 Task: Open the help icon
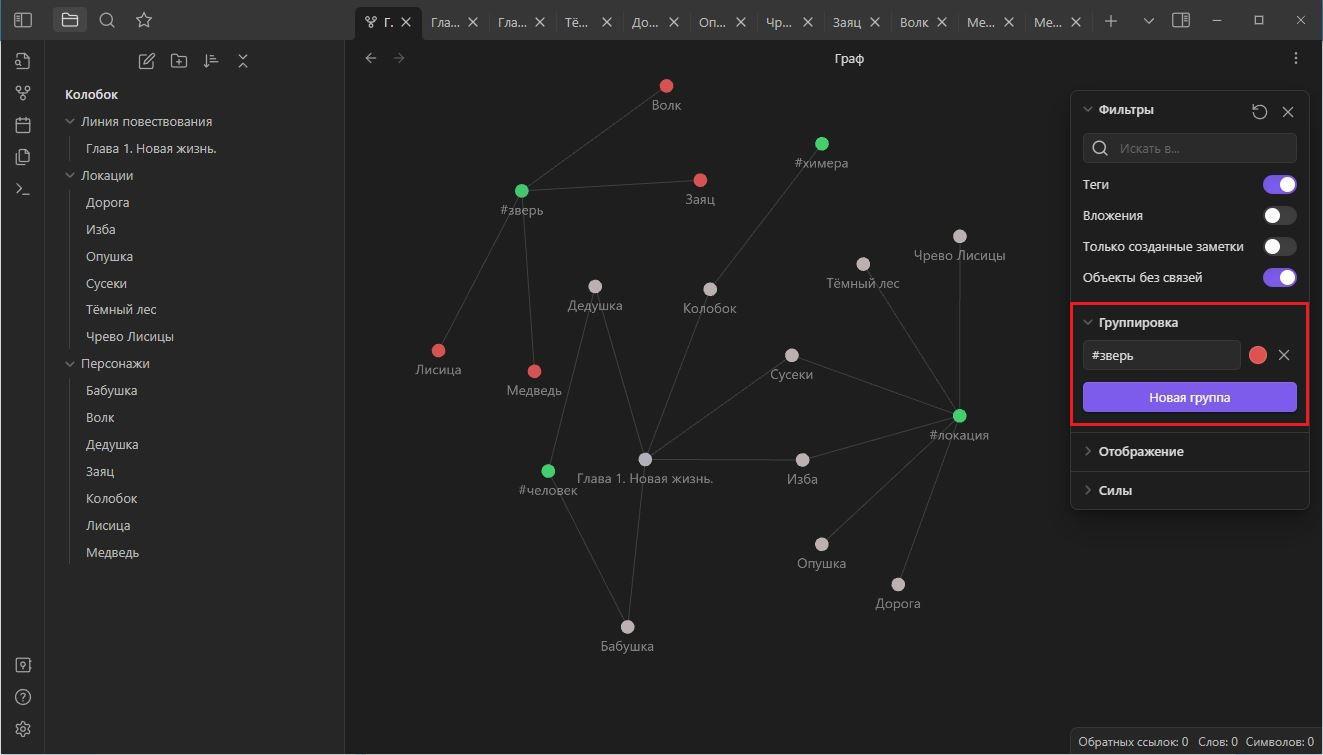pyautogui.click(x=23, y=697)
